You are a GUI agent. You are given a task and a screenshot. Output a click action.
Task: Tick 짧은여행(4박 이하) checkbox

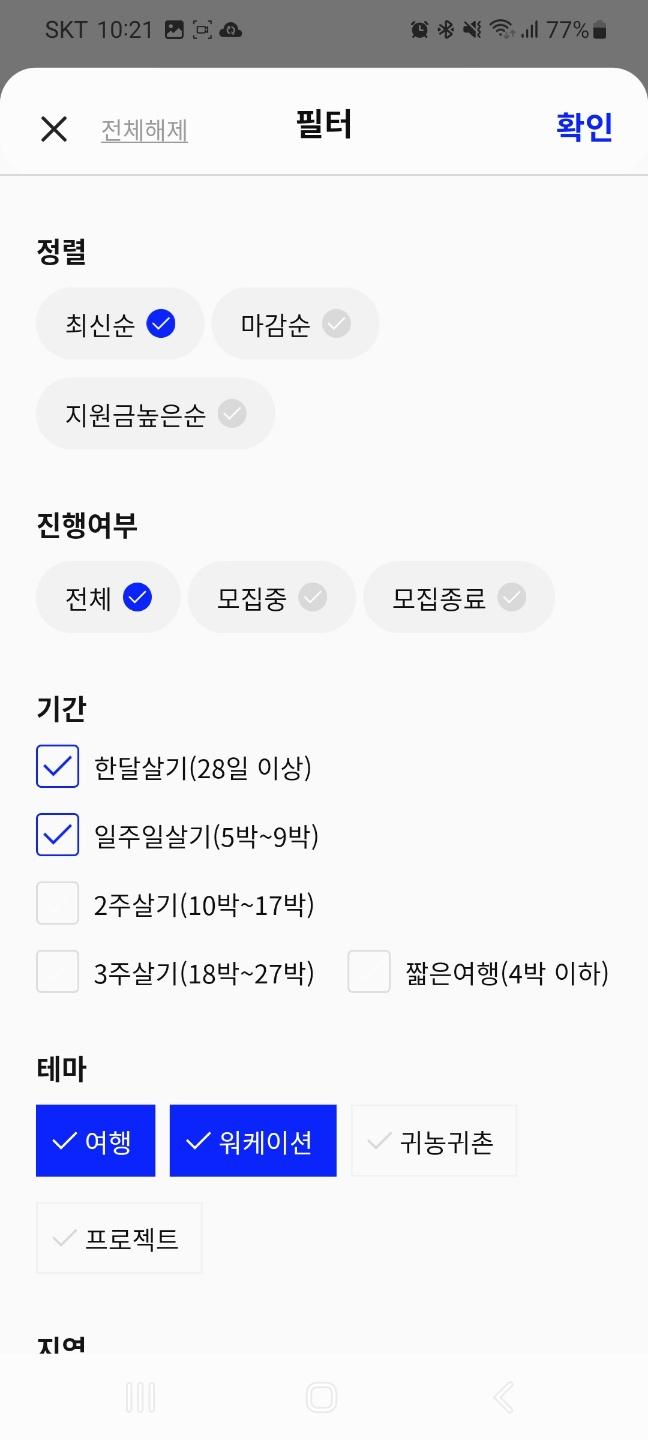click(x=369, y=972)
